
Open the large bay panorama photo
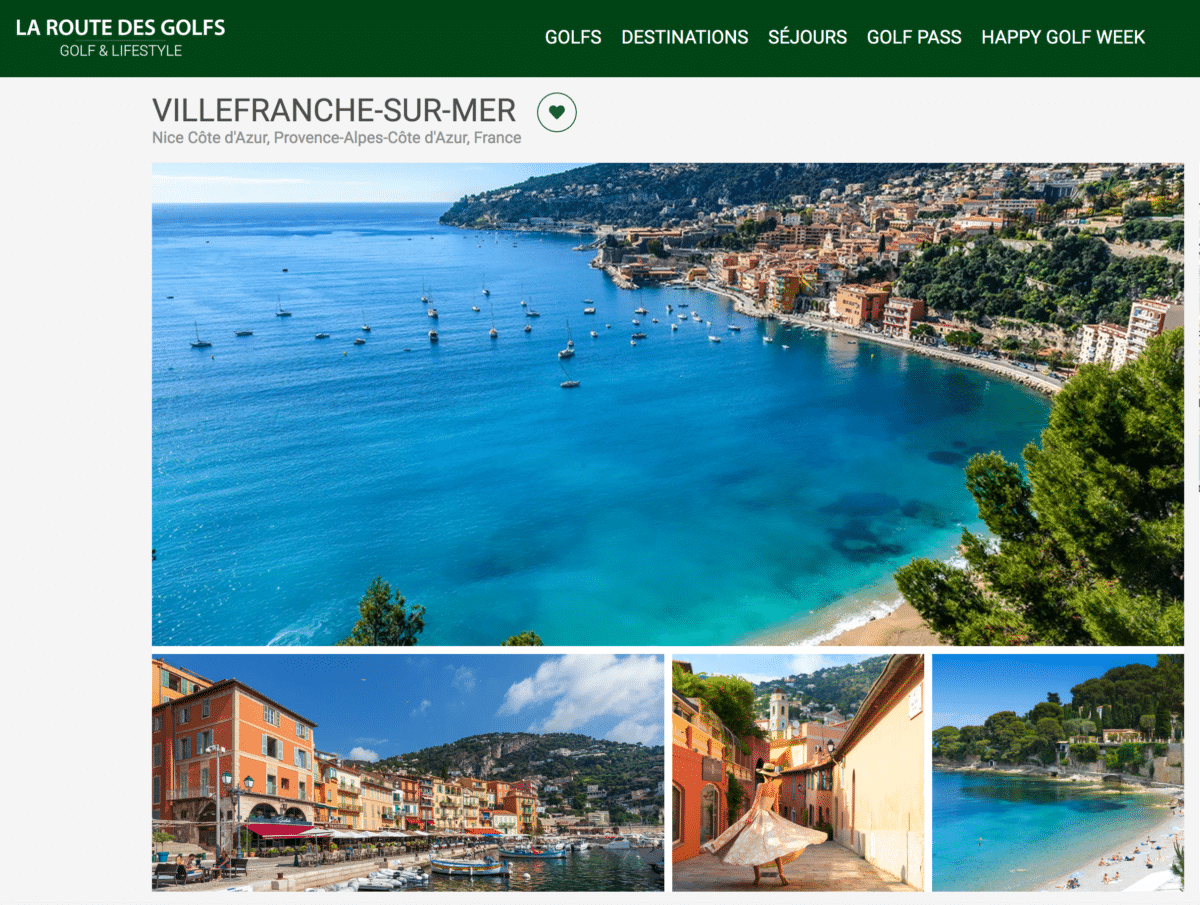tap(668, 404)
